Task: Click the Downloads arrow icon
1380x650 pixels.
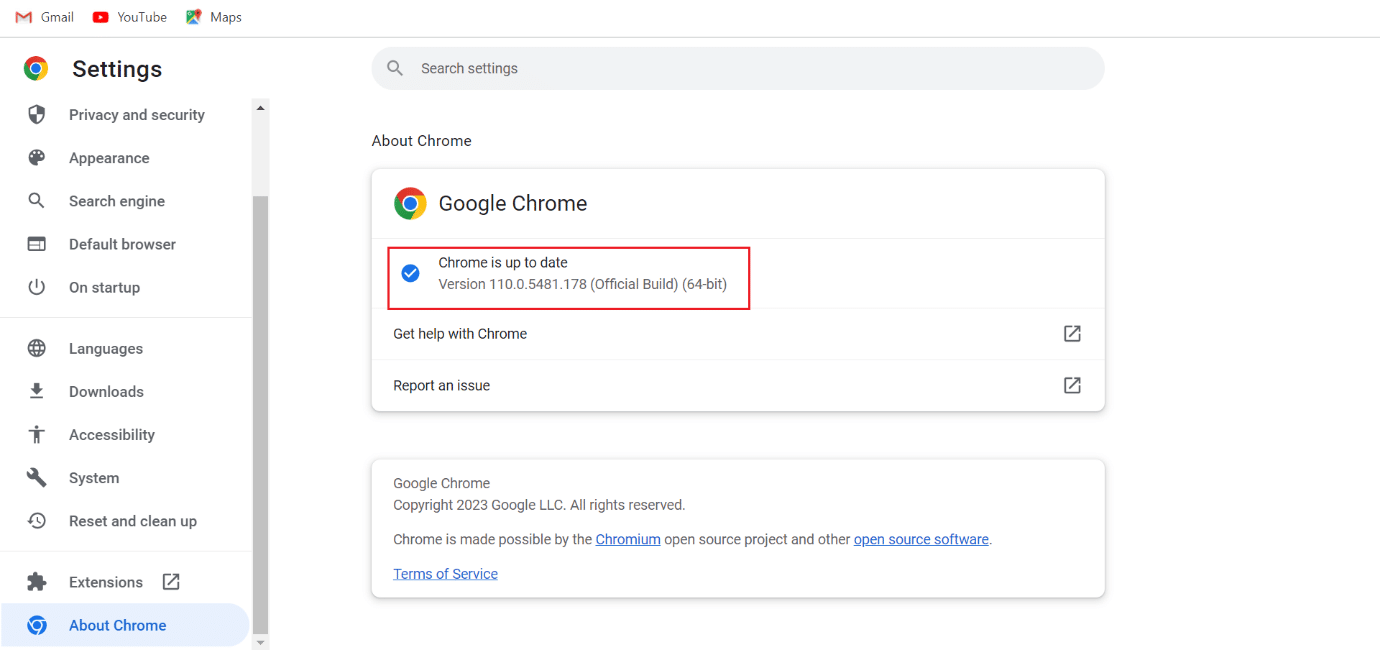Action: pos(37,391)
